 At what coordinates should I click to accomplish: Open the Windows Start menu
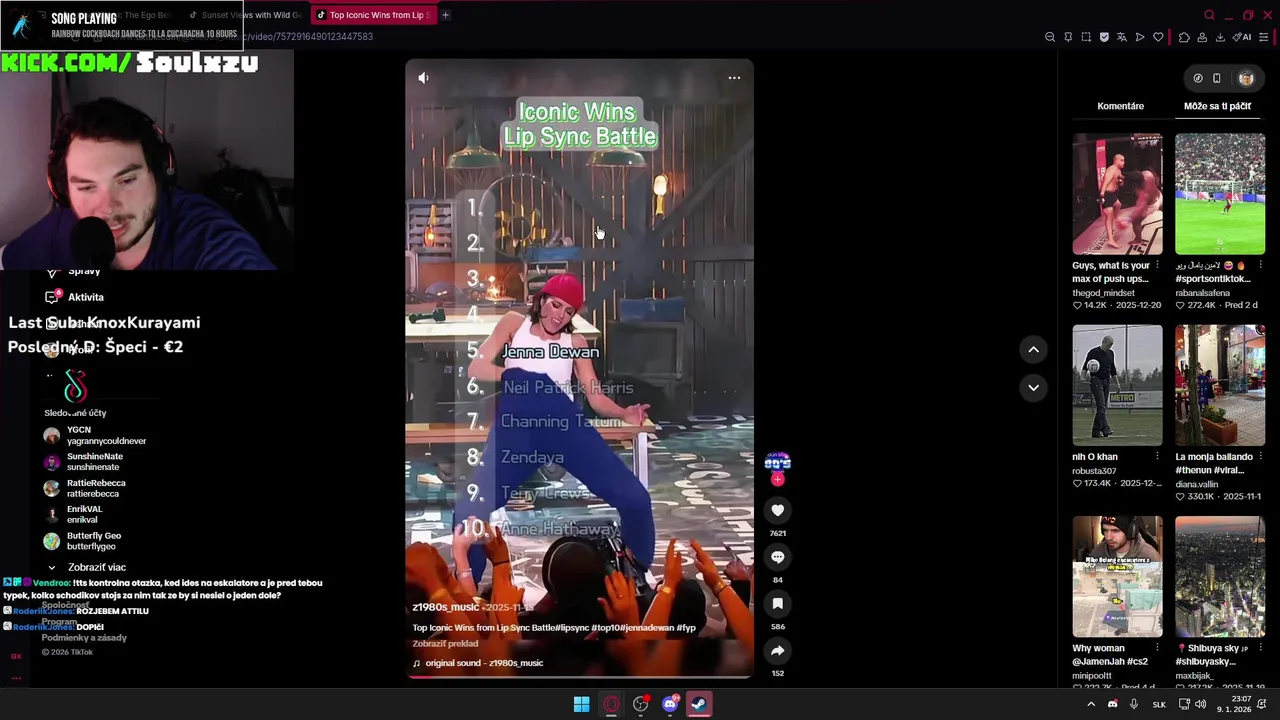click(x=581, y=704)
